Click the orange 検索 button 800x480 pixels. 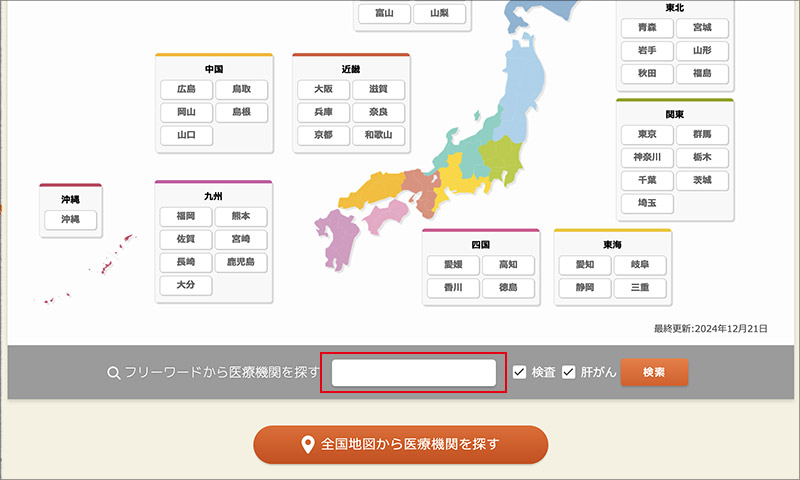pos(654,372)
